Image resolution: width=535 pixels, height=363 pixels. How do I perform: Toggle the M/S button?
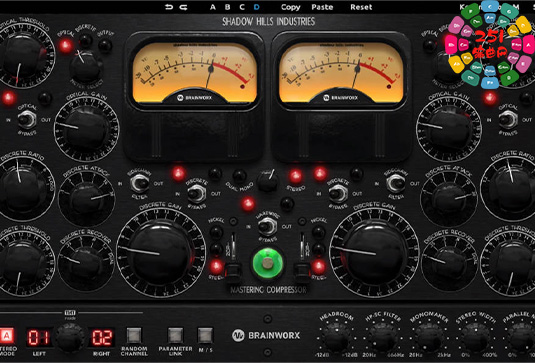click(205, 335)
